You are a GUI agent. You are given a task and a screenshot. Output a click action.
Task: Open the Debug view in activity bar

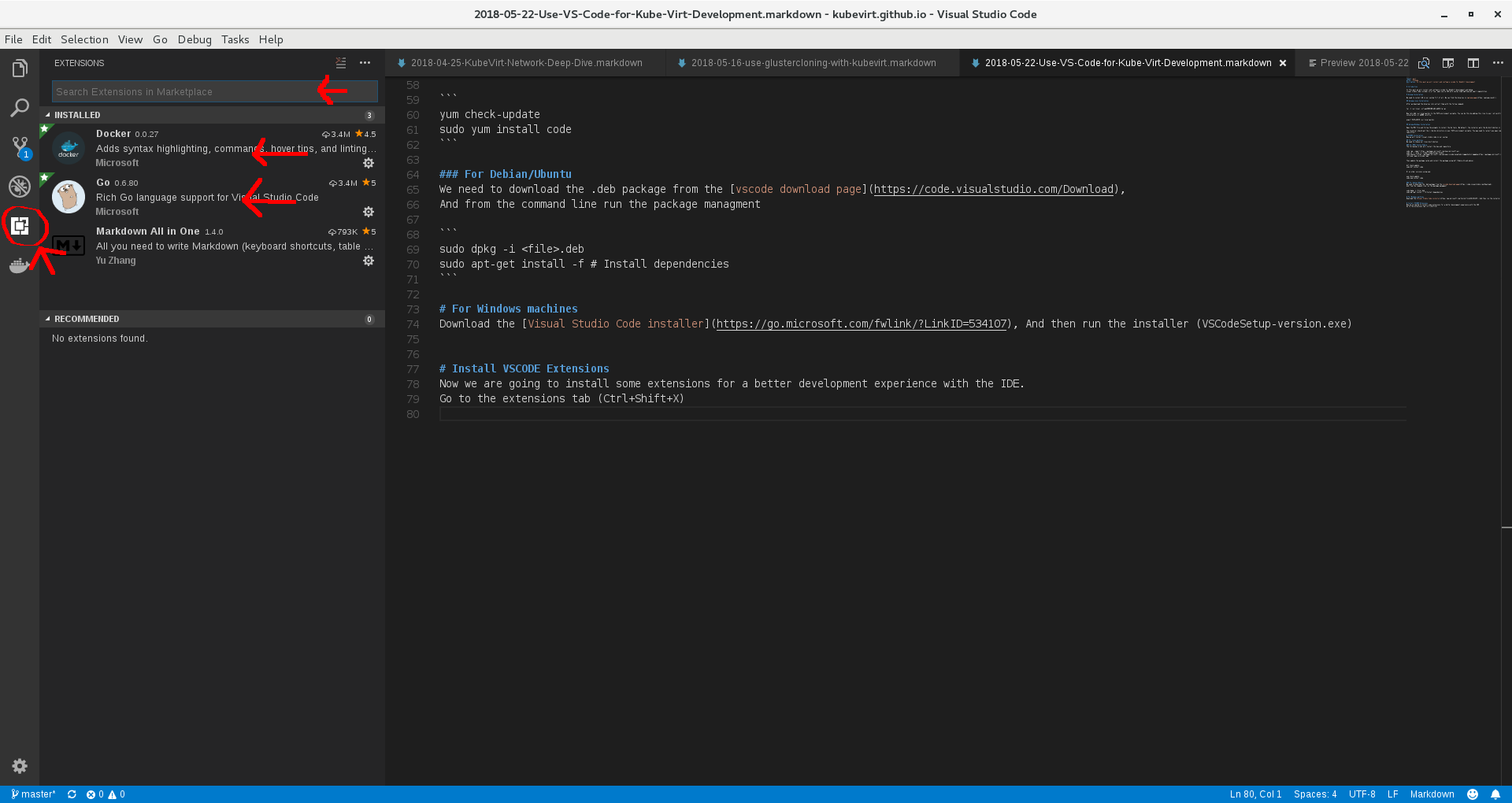(x=20, y=187)
